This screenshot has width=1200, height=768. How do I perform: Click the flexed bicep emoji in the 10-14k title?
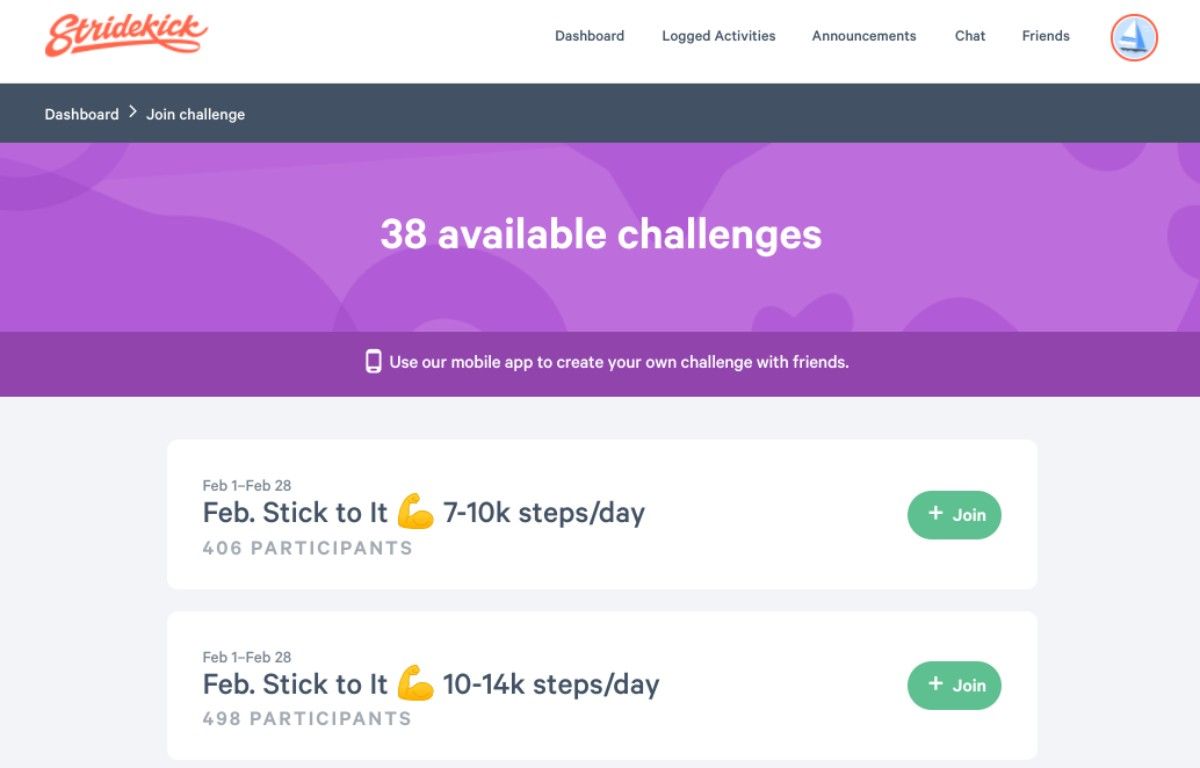(x=415, y=684)
